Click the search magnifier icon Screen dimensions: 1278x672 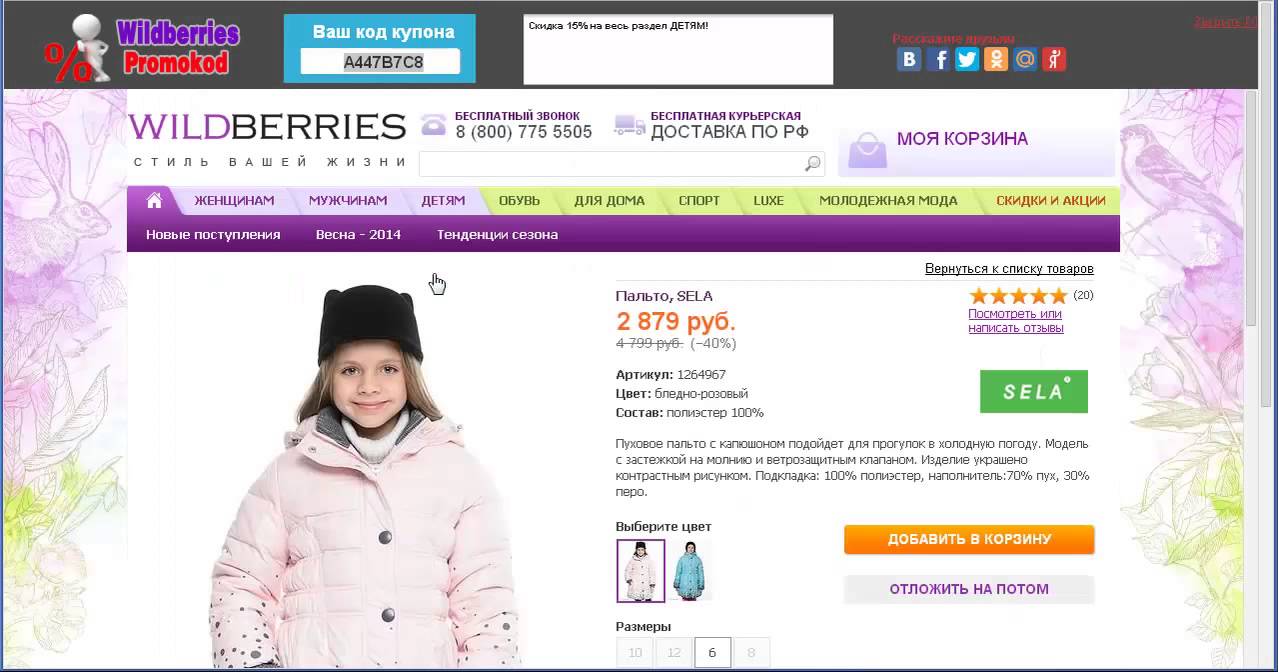(813, 164)
